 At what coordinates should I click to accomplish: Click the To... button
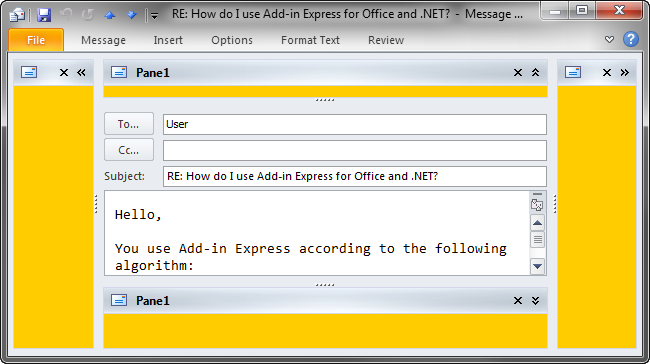pos(129,124)
